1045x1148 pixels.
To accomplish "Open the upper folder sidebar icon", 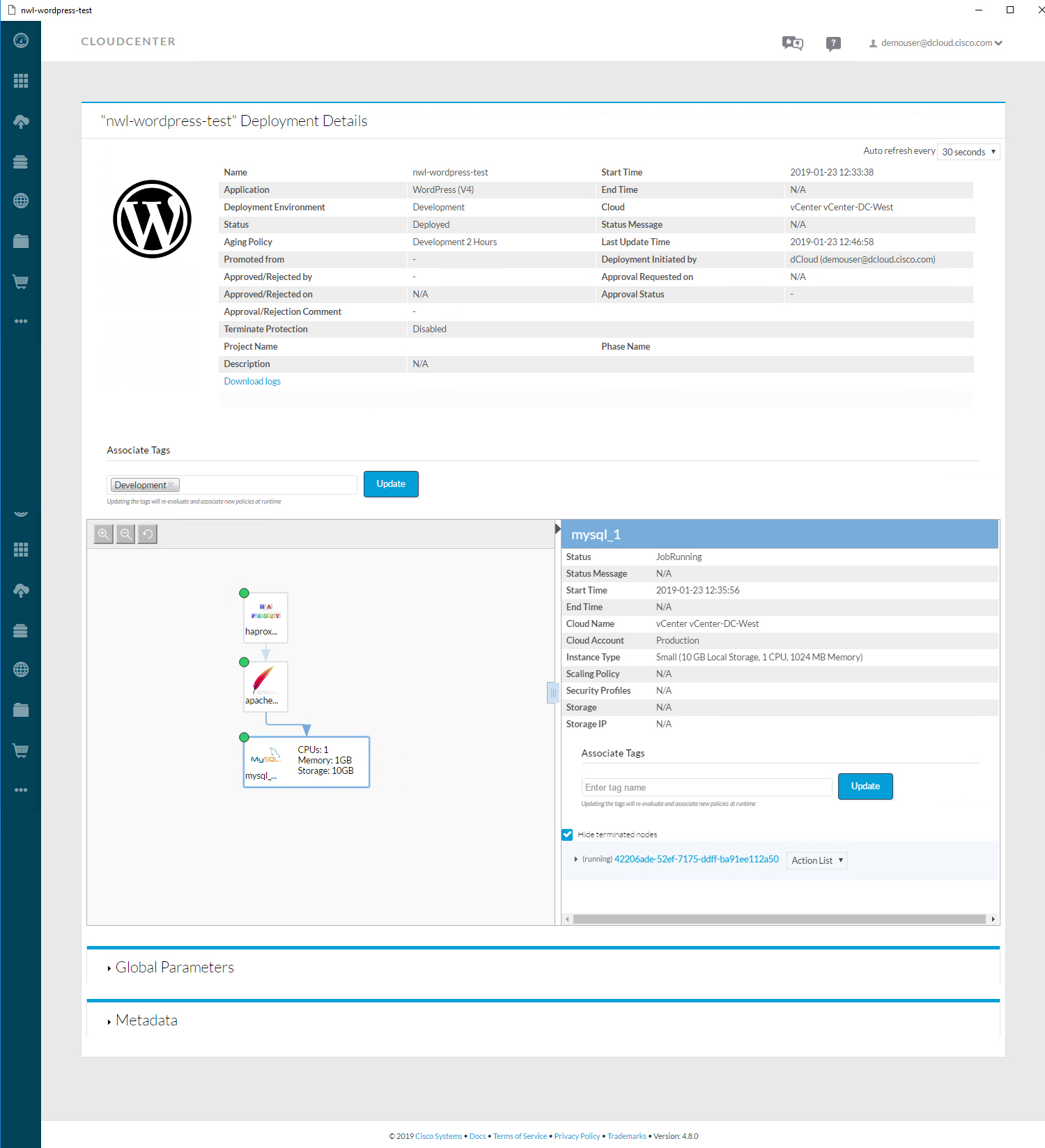I will point(21,241).
